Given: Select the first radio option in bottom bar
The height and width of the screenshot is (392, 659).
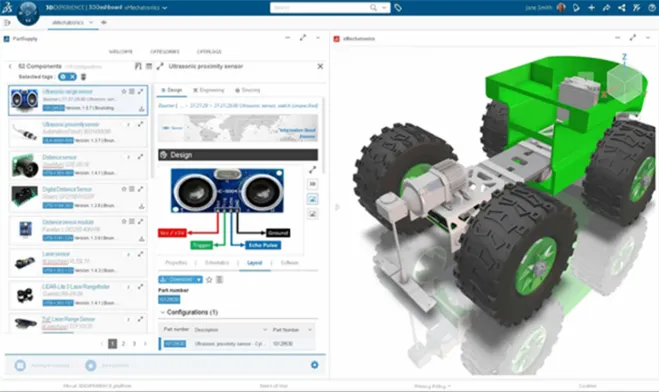Looking at the screenshot, I should coord(20,366).
